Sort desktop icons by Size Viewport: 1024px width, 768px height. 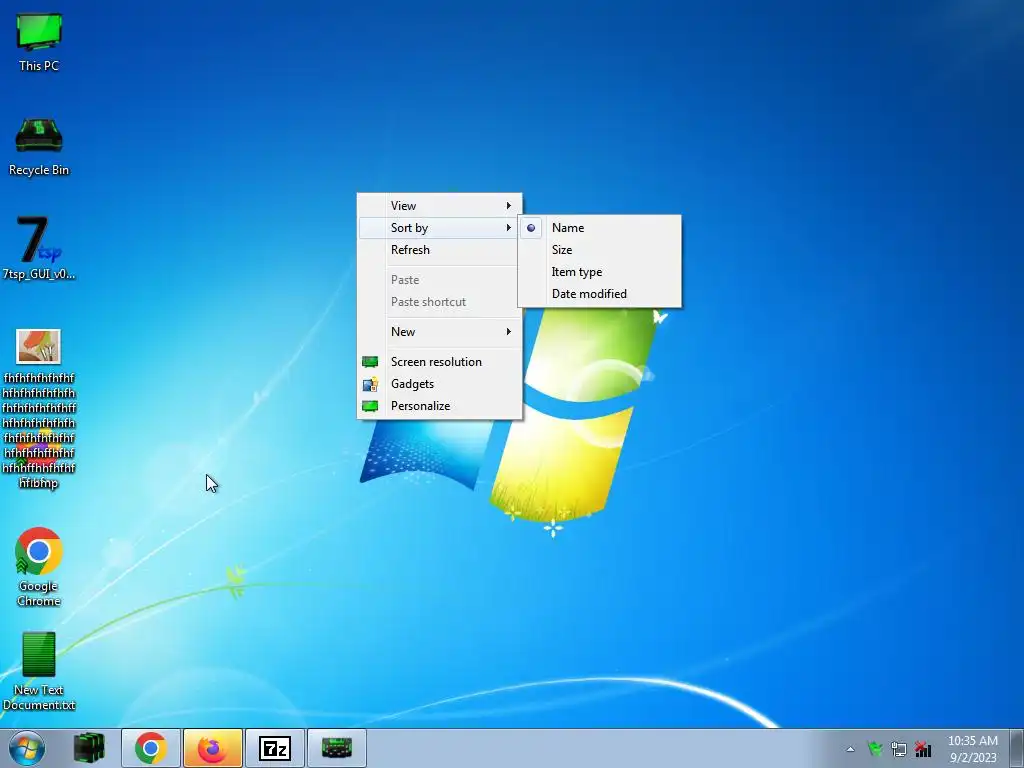point(600,250)
